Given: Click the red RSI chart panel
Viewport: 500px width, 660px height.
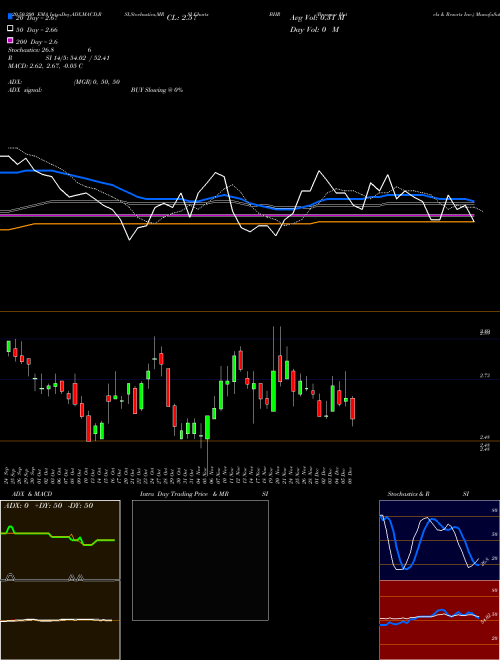Looking at the screenshot, I should pos(439,620).
